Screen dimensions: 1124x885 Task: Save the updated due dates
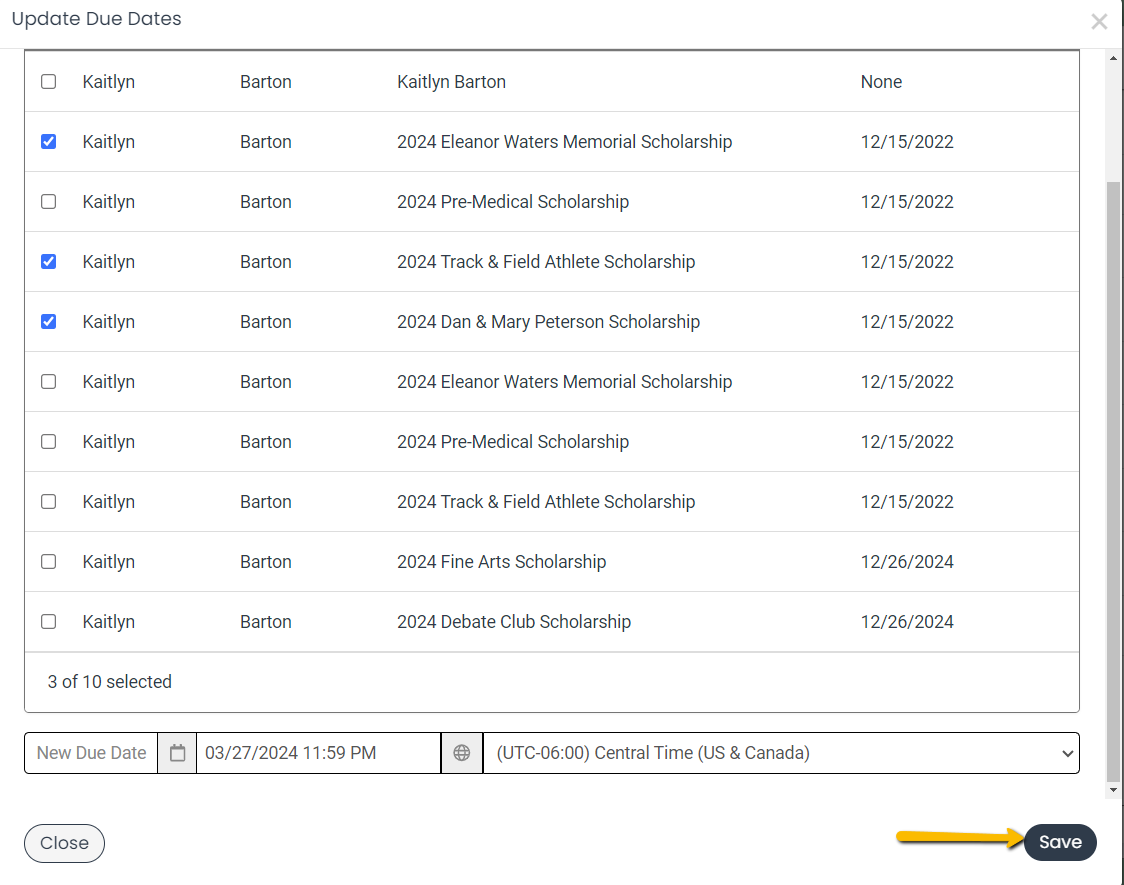click(x=1060, y=842)
